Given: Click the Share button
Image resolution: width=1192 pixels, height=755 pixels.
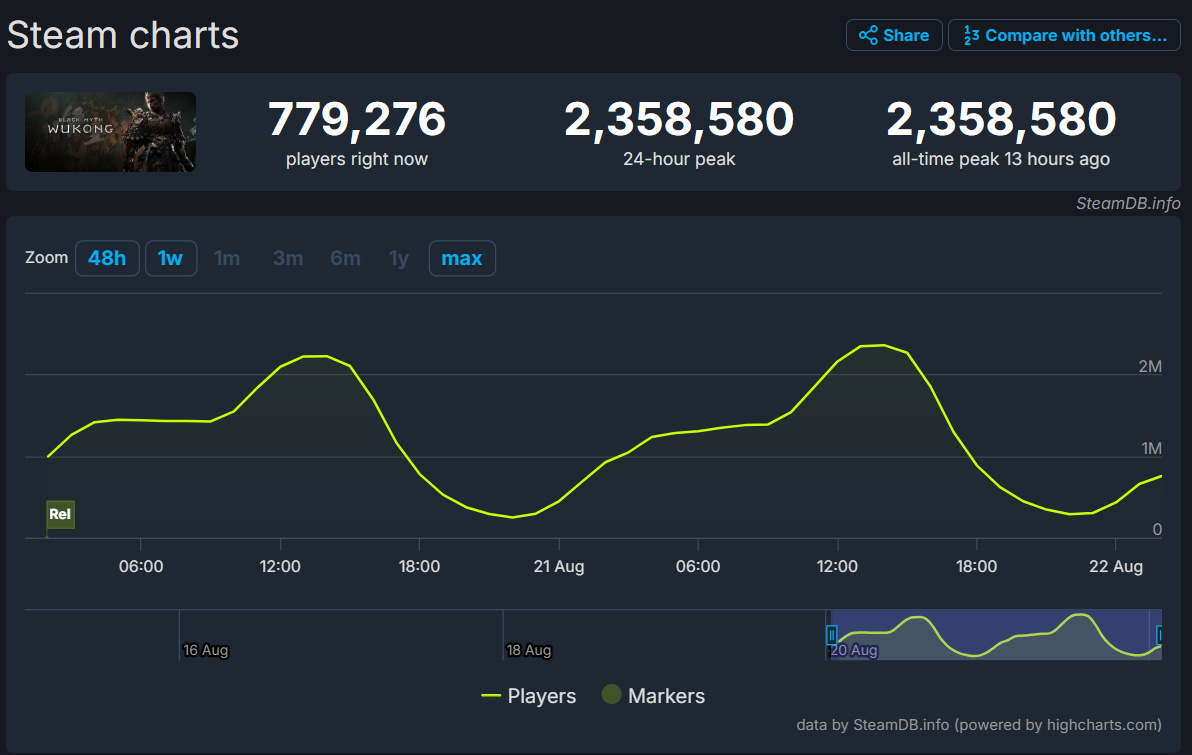Looking at the screenshot, I should [x=894, y=35].
